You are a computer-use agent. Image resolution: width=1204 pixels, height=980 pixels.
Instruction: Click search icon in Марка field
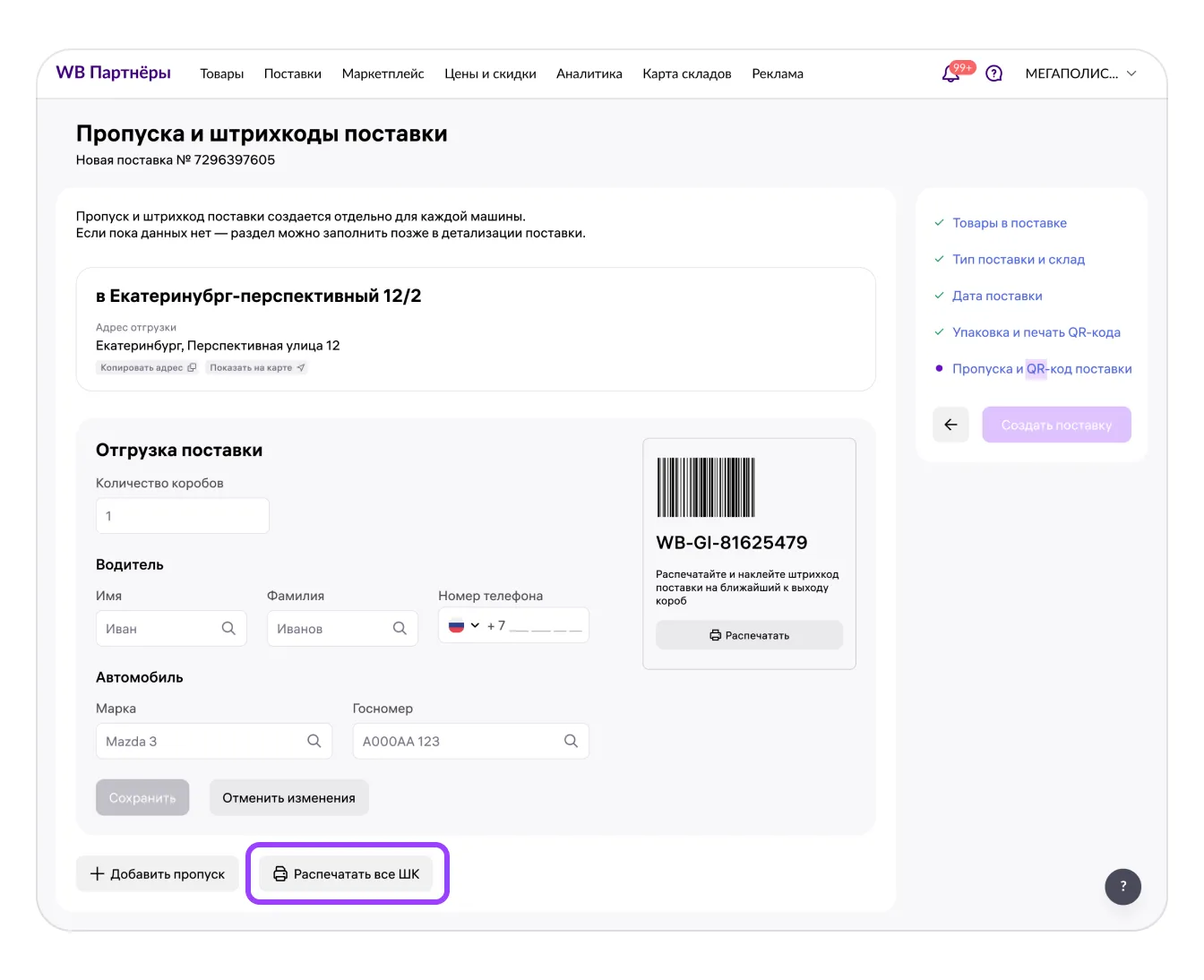tap(314, 741)
